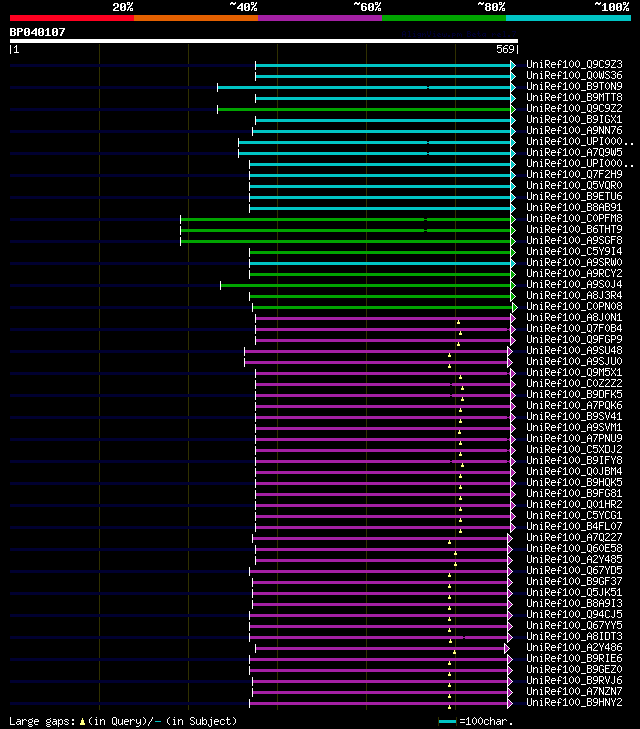Screen dimensions: 640x729
Task: Select the UniRef100_C5Y9I4 label
Action: click(x=574, y=252)
